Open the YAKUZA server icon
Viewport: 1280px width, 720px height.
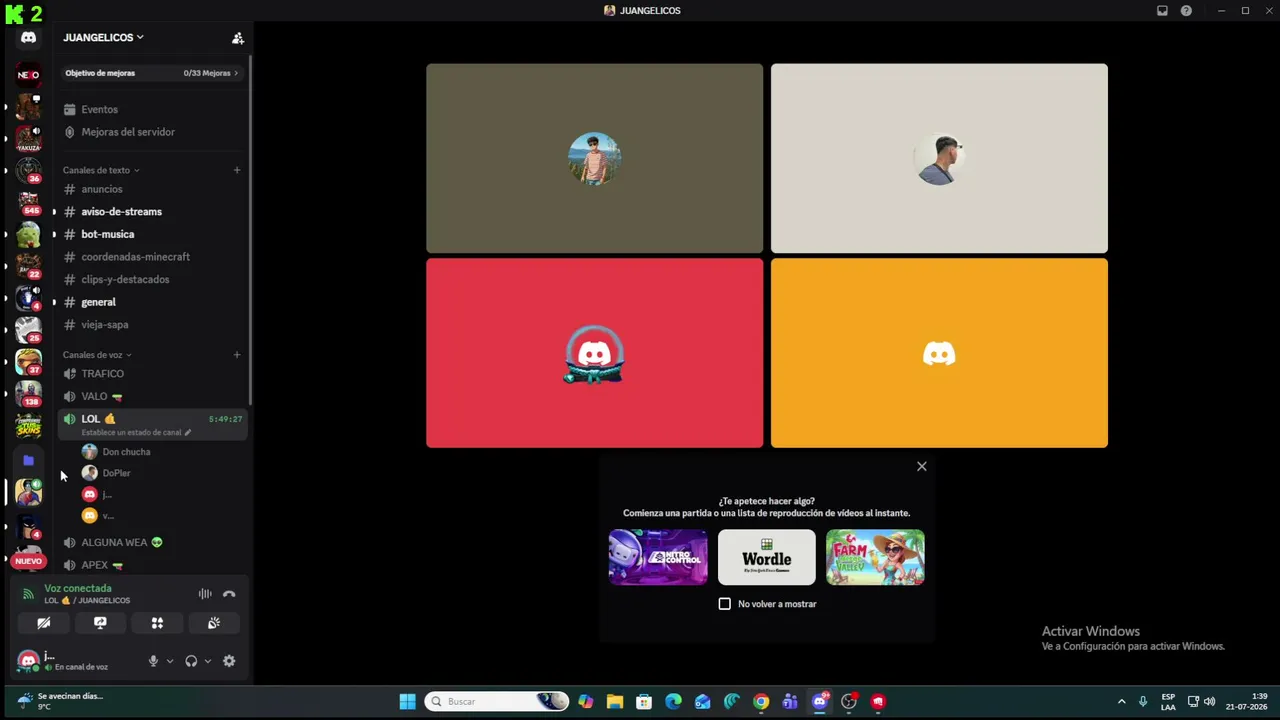tap(28, 139)
